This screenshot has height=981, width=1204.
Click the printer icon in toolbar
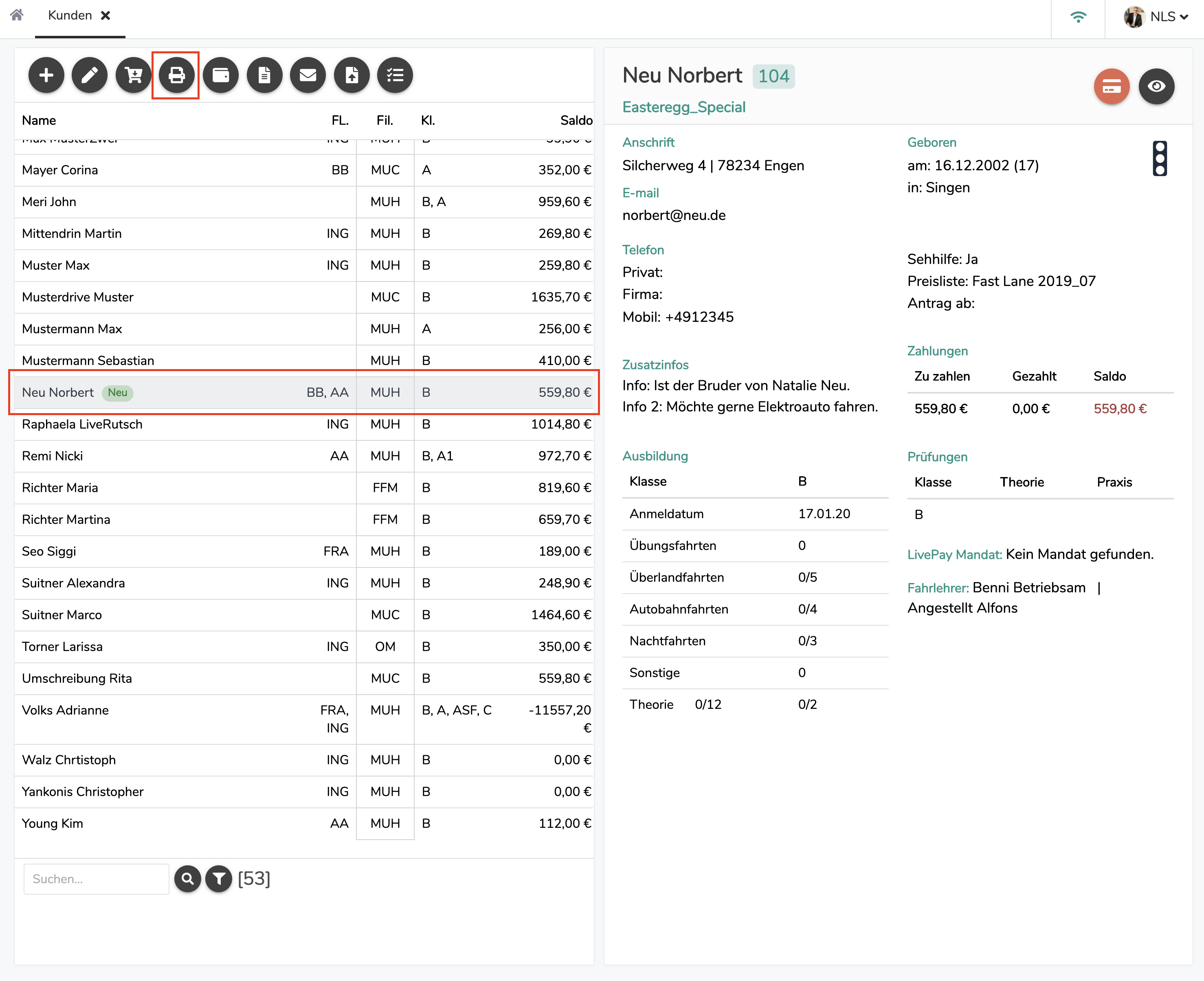pyautogui.click(x=176, y=75)
